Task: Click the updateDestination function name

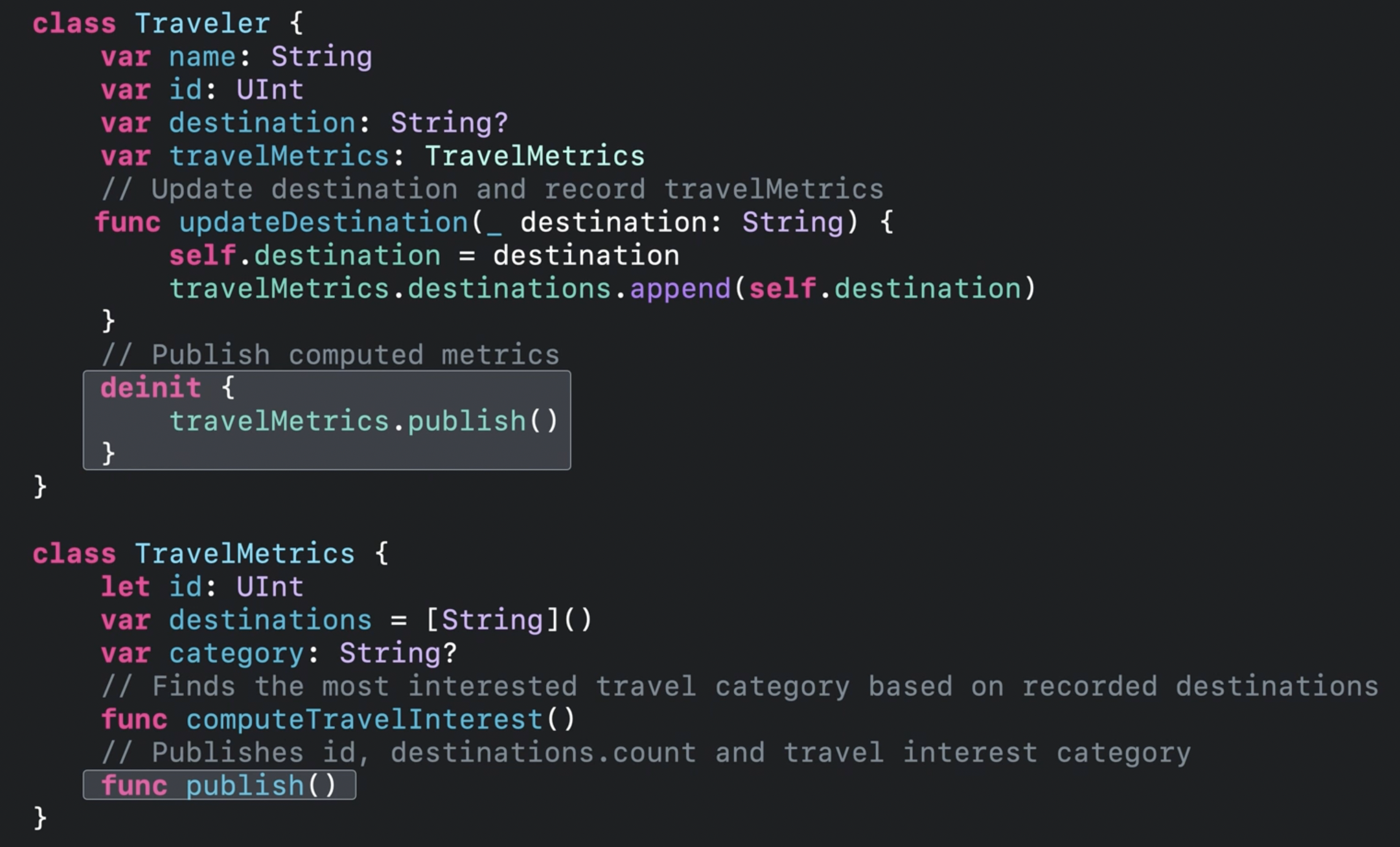Action: (x=324, y=222)
